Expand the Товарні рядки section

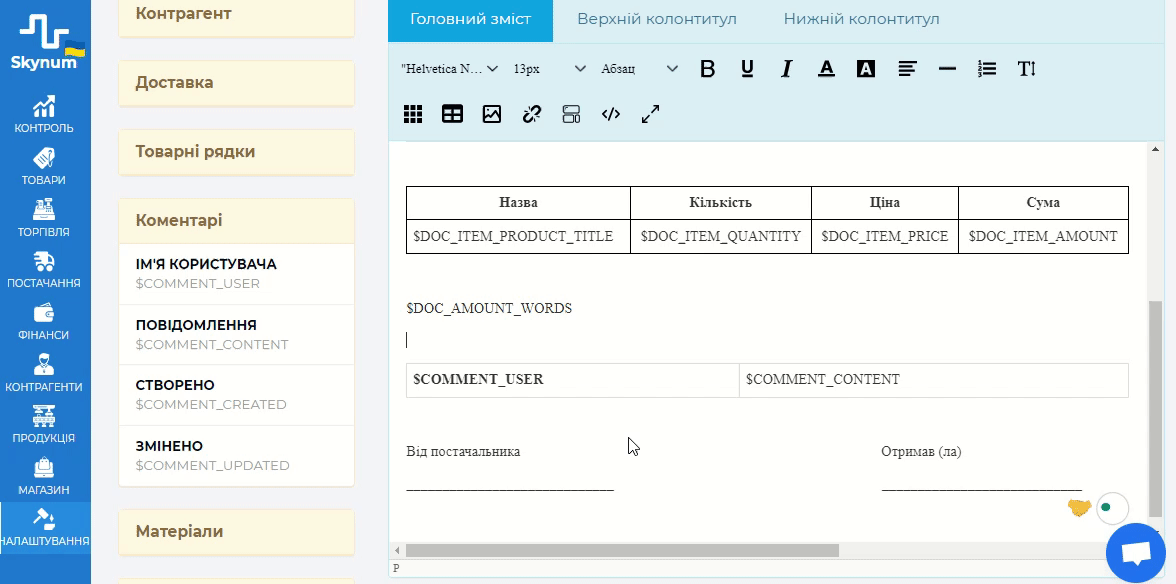236,151
